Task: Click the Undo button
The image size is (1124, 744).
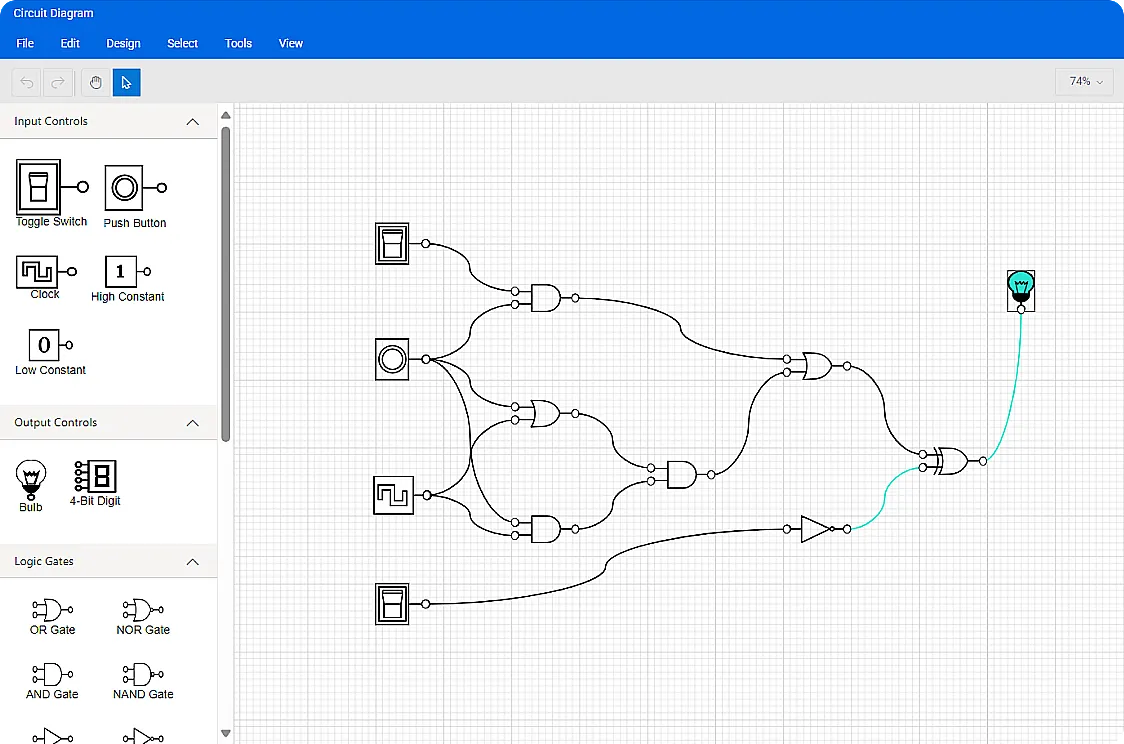Action: tap(25, 82)
